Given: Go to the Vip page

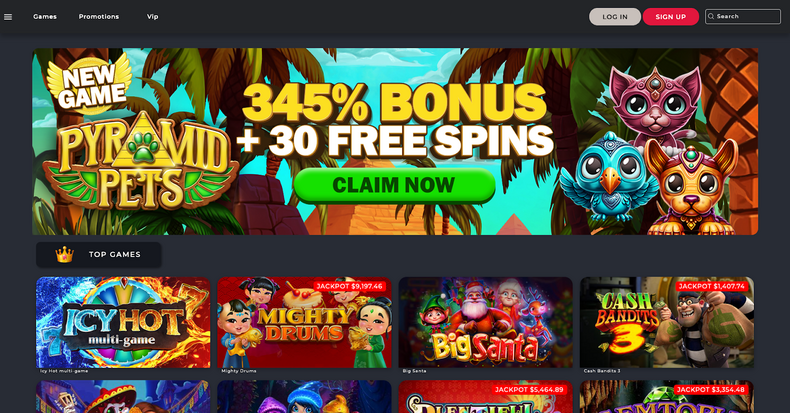Looking at the screenshot, I should 153,17.
